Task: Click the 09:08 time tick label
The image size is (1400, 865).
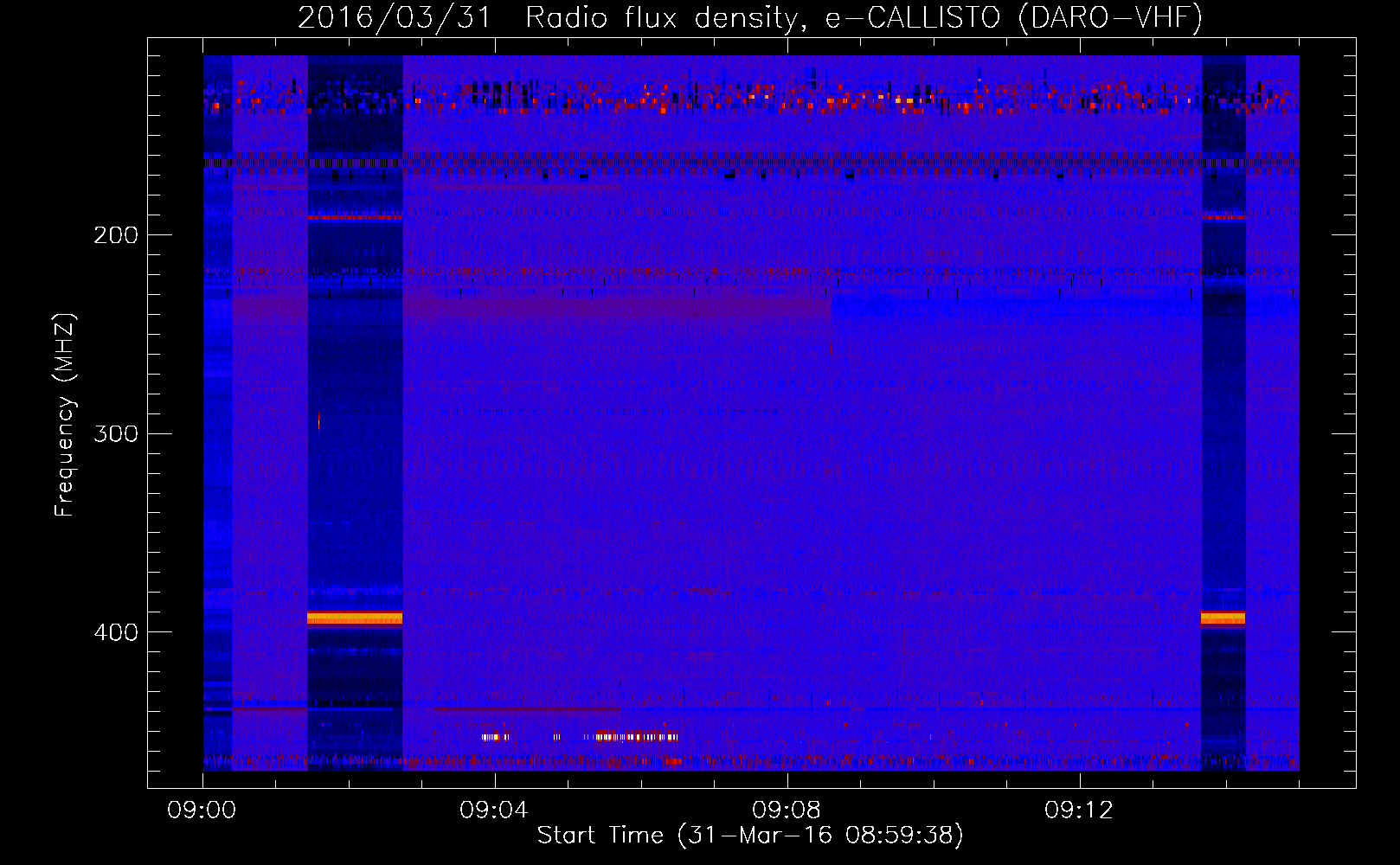Action: pos(787,811)
